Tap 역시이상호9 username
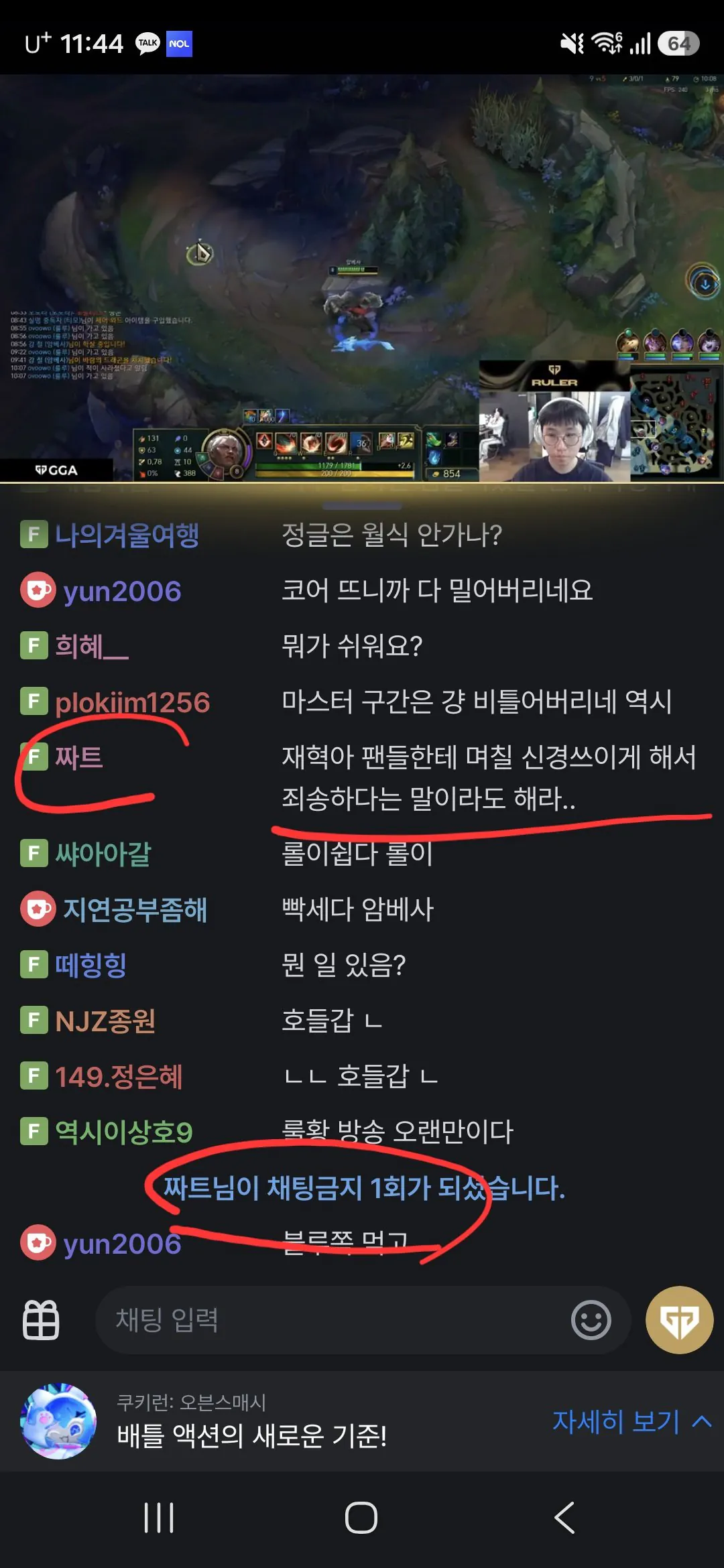Viewport: 724px width, 1568px height. 124,1132
